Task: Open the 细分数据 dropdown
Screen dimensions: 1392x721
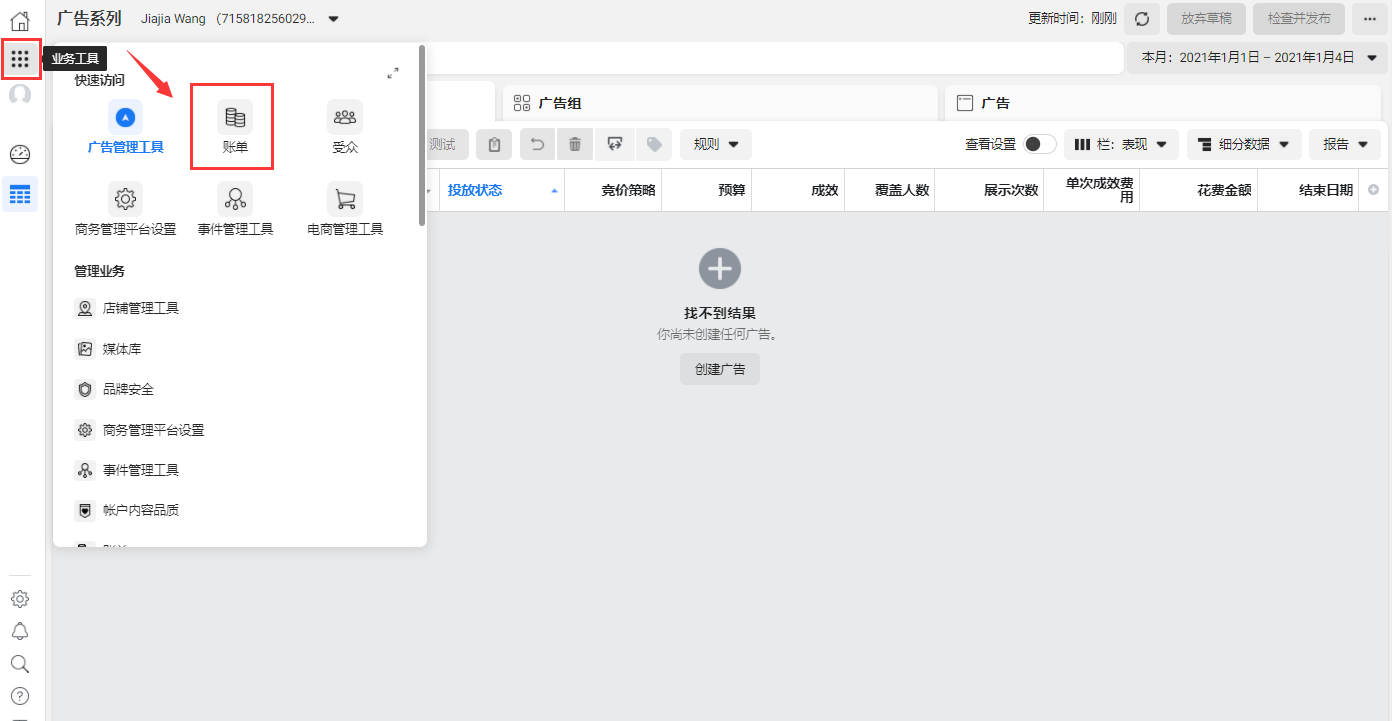Action: (1244, 145)
